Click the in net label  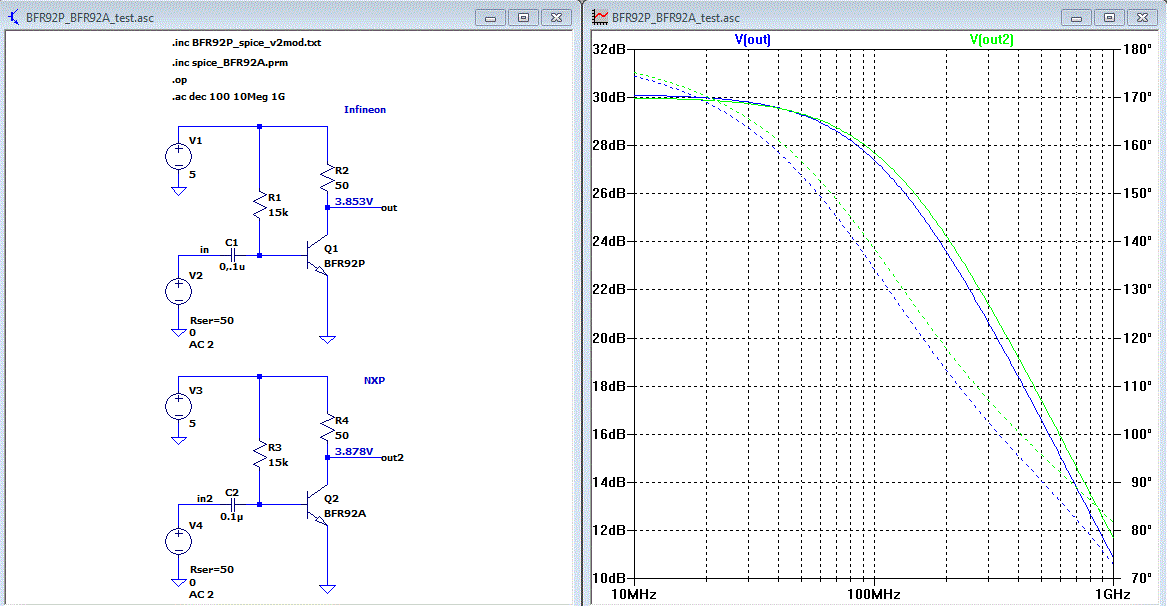pos(205,250)
